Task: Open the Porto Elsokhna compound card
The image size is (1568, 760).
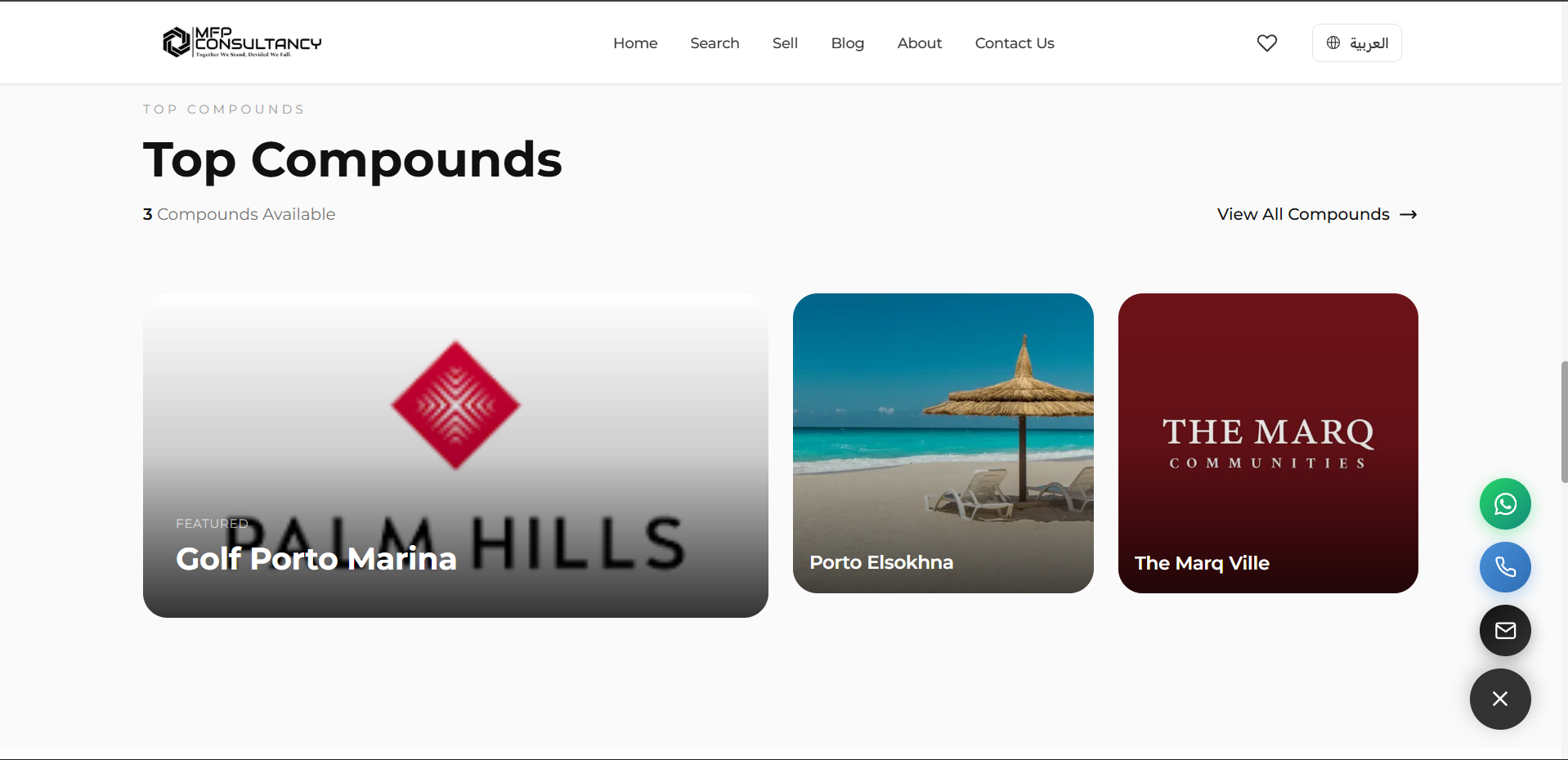Action: point(943,443)
